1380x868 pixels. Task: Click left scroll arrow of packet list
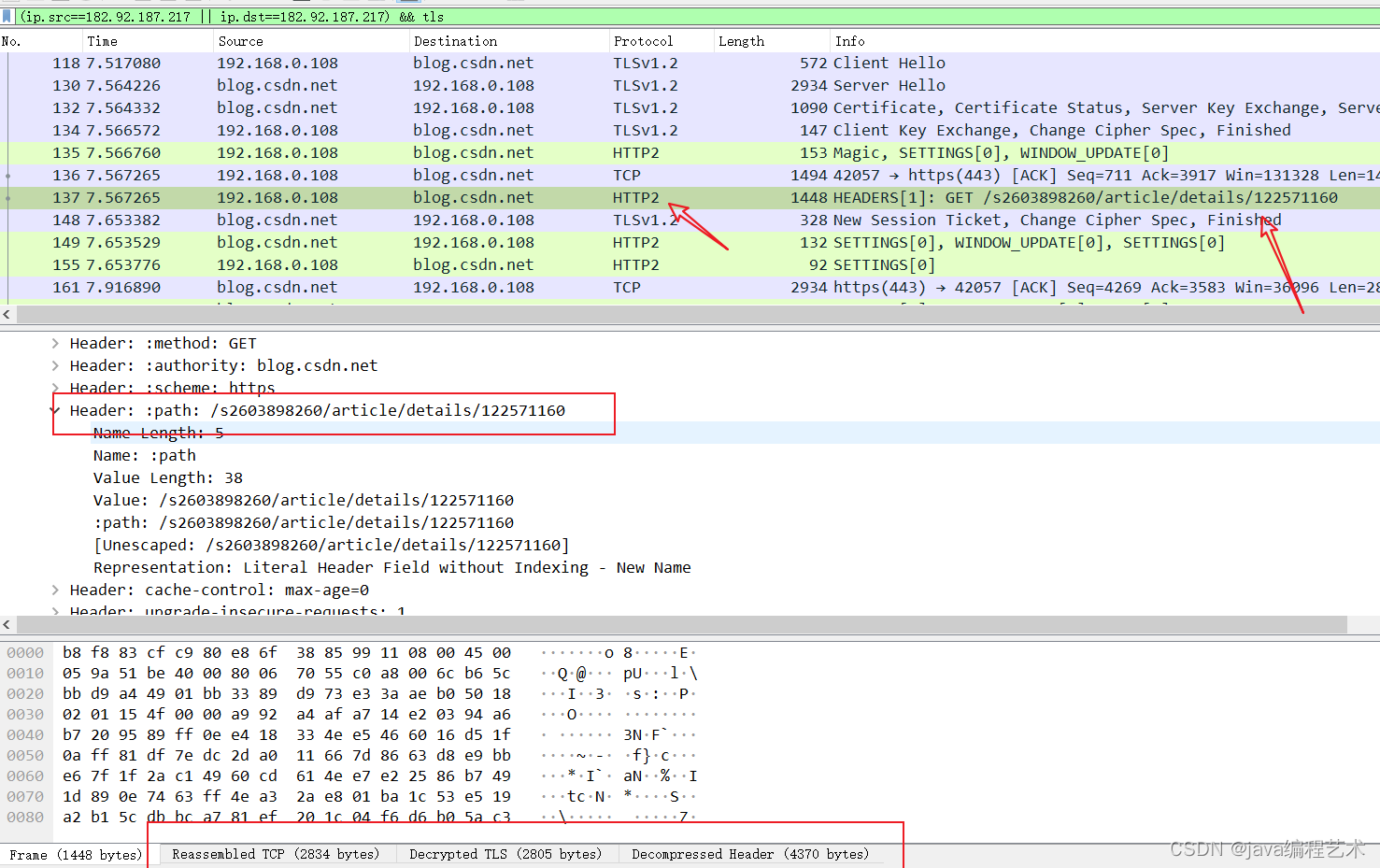coord(7,315)
